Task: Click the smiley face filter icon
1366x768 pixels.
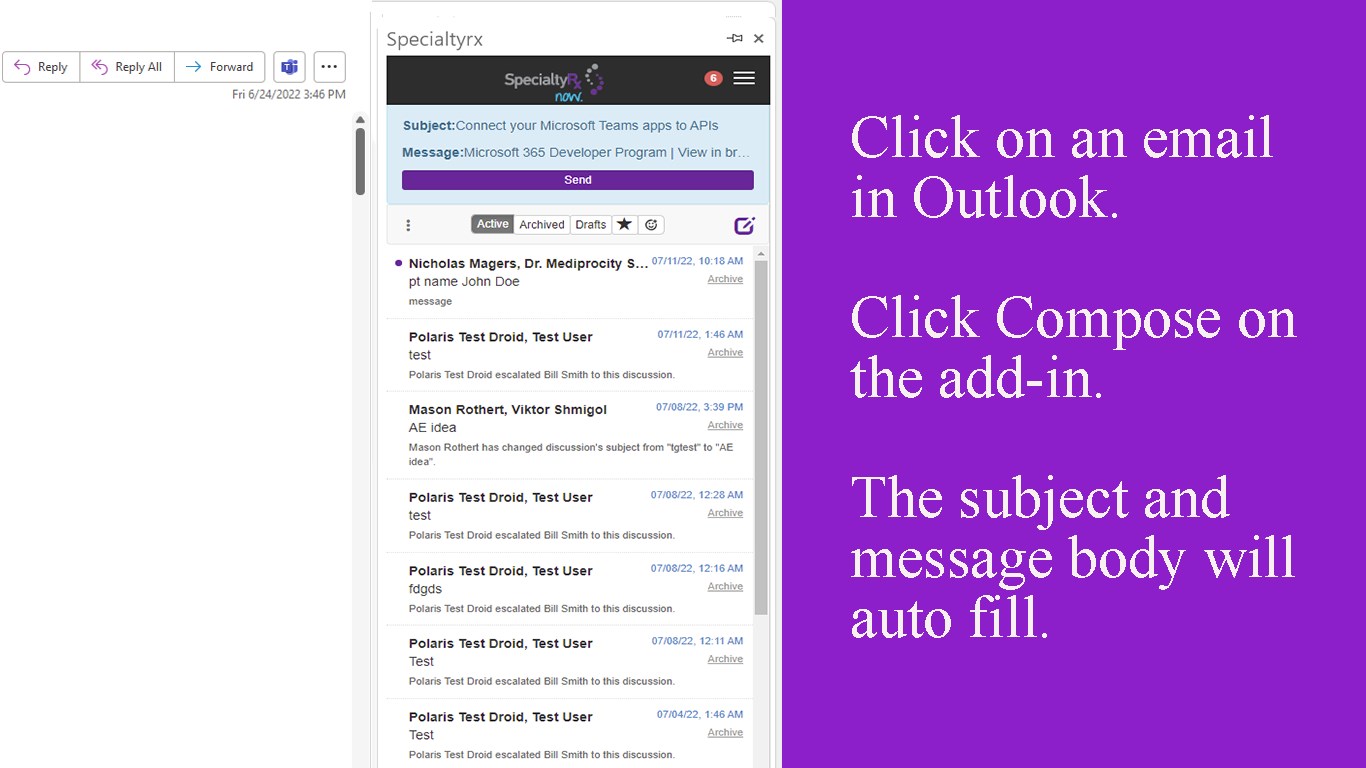Action: tap(651, 224)
